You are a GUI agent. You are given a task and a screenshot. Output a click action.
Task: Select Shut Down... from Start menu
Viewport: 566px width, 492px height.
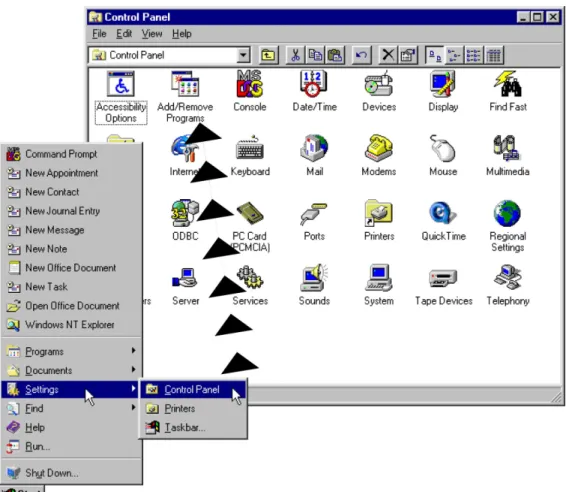[71, 473]
